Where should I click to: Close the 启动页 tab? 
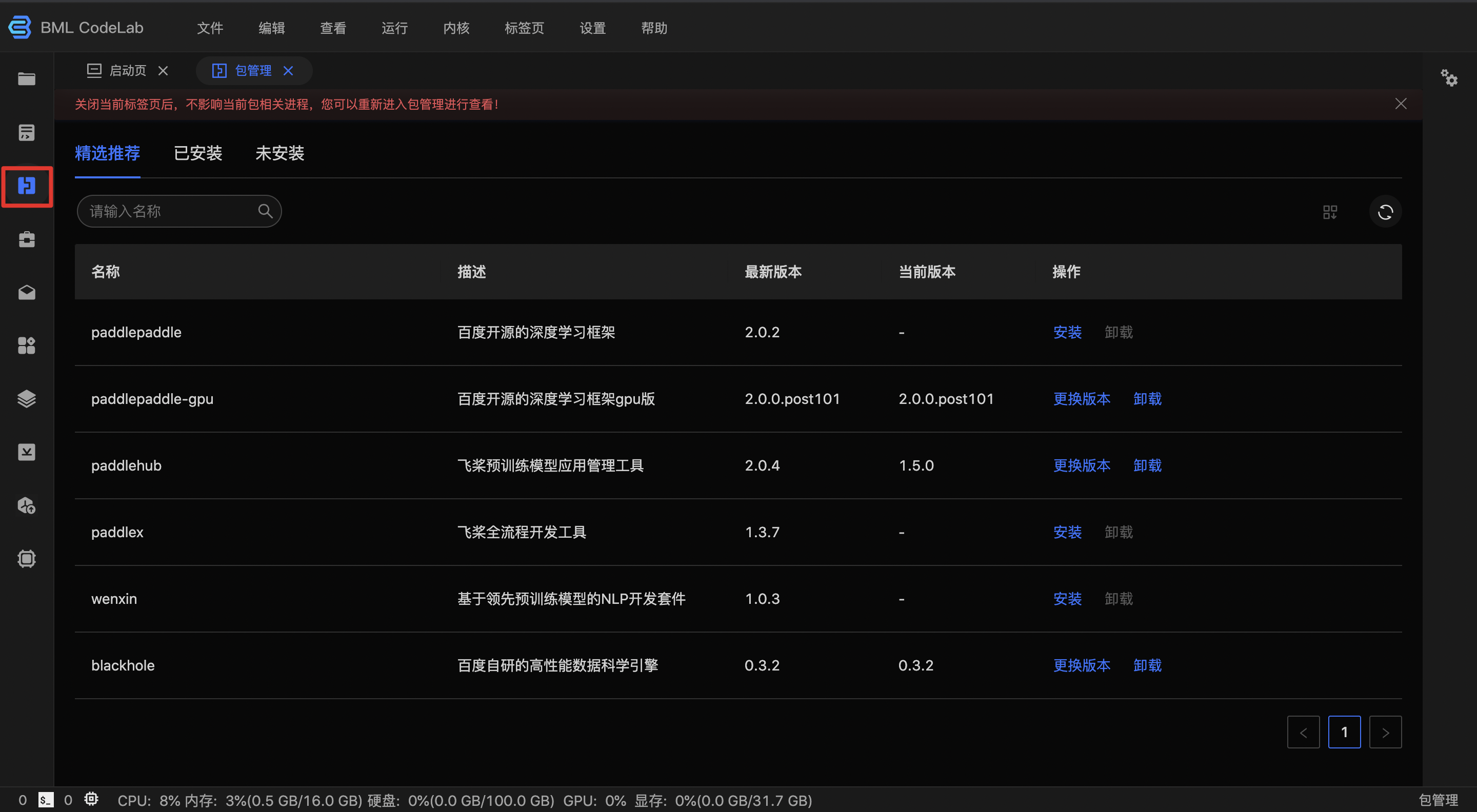click(163, 70)
